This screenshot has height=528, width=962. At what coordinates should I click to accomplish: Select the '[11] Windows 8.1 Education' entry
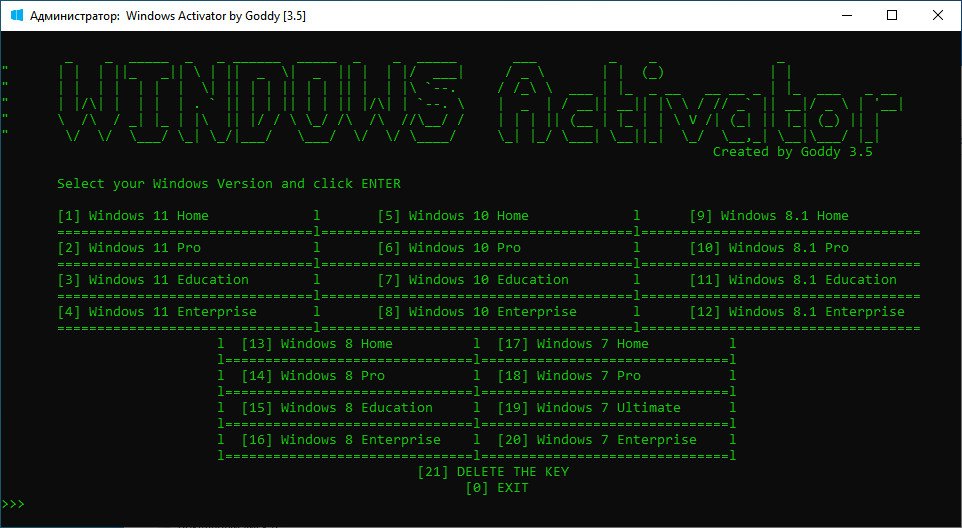click(793, 280)
